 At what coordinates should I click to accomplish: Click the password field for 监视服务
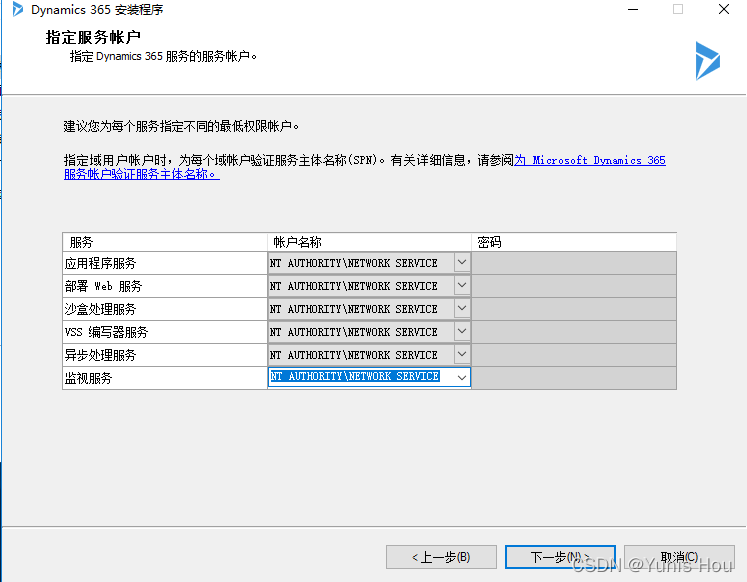tap(574, 378)
